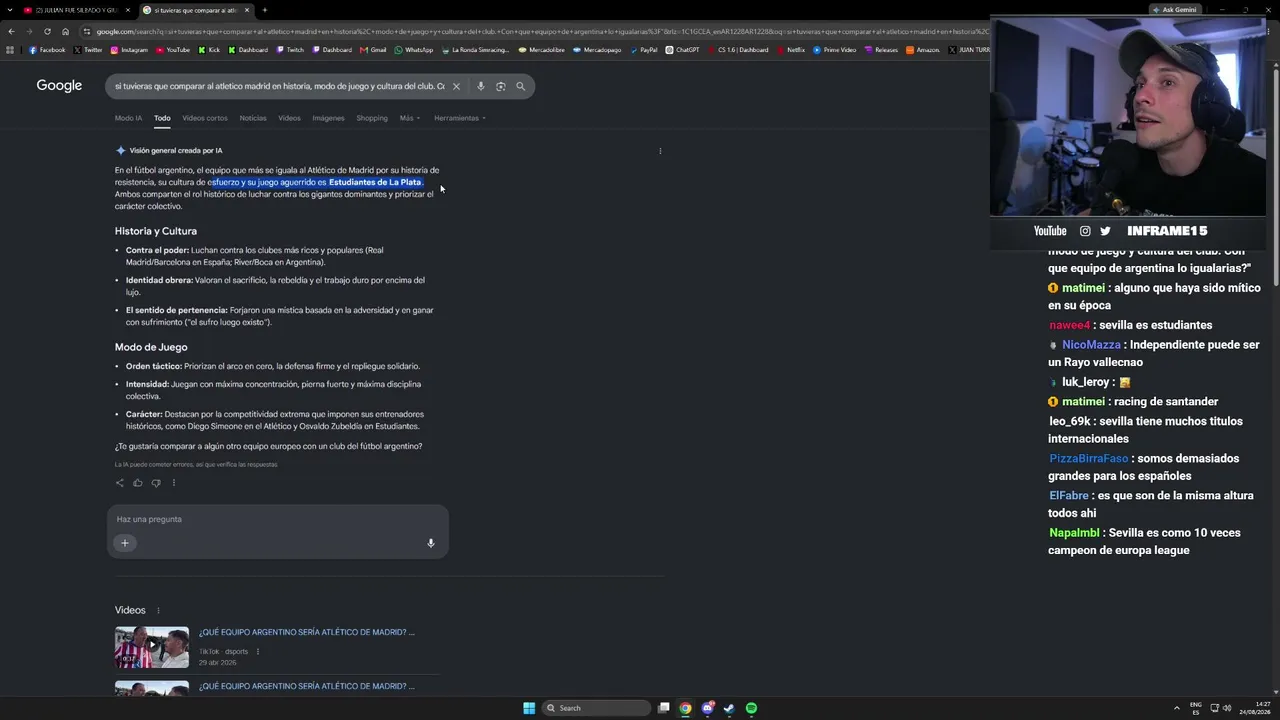Click the Windows taskbar Search box
This screenshot has width=1280, height=720.
tap(598, 708)
